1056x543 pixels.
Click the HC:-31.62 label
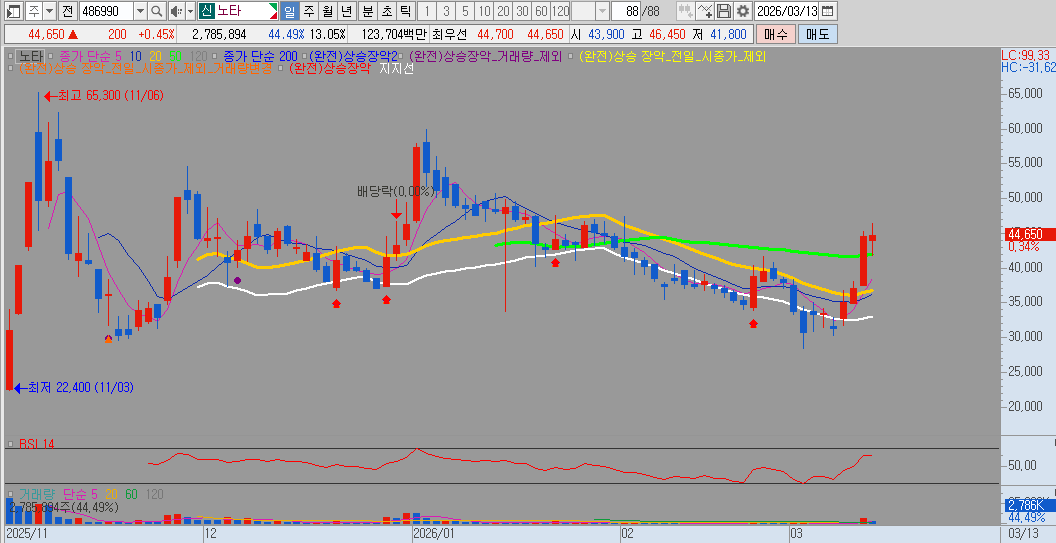click(1028, 67)
